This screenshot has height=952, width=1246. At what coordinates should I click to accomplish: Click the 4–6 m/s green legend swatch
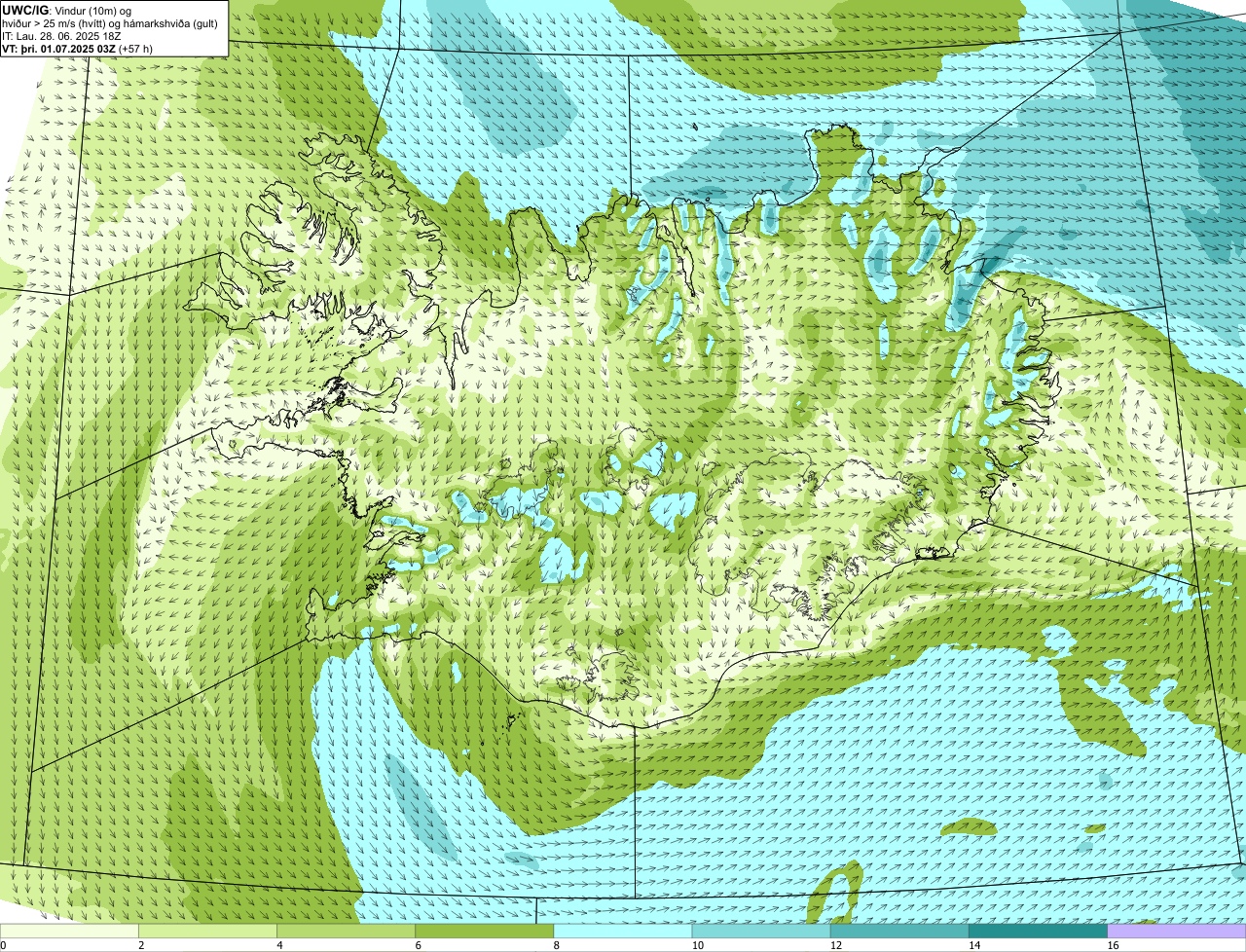(x=347, y=931)
